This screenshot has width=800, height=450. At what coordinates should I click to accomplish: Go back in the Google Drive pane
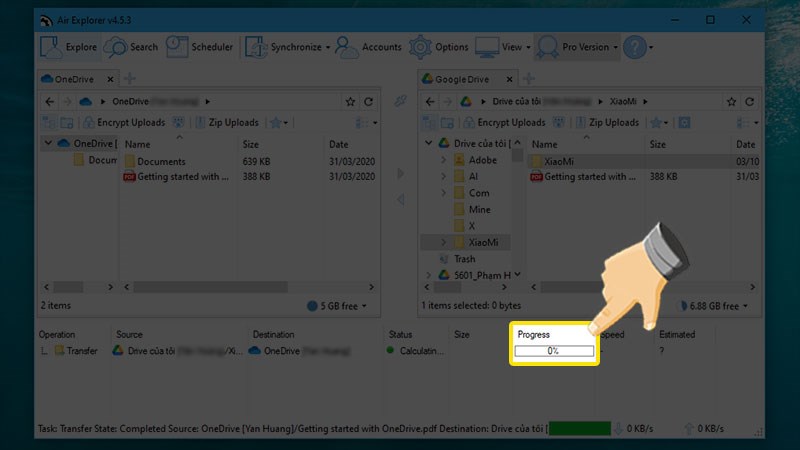[430, 102]
